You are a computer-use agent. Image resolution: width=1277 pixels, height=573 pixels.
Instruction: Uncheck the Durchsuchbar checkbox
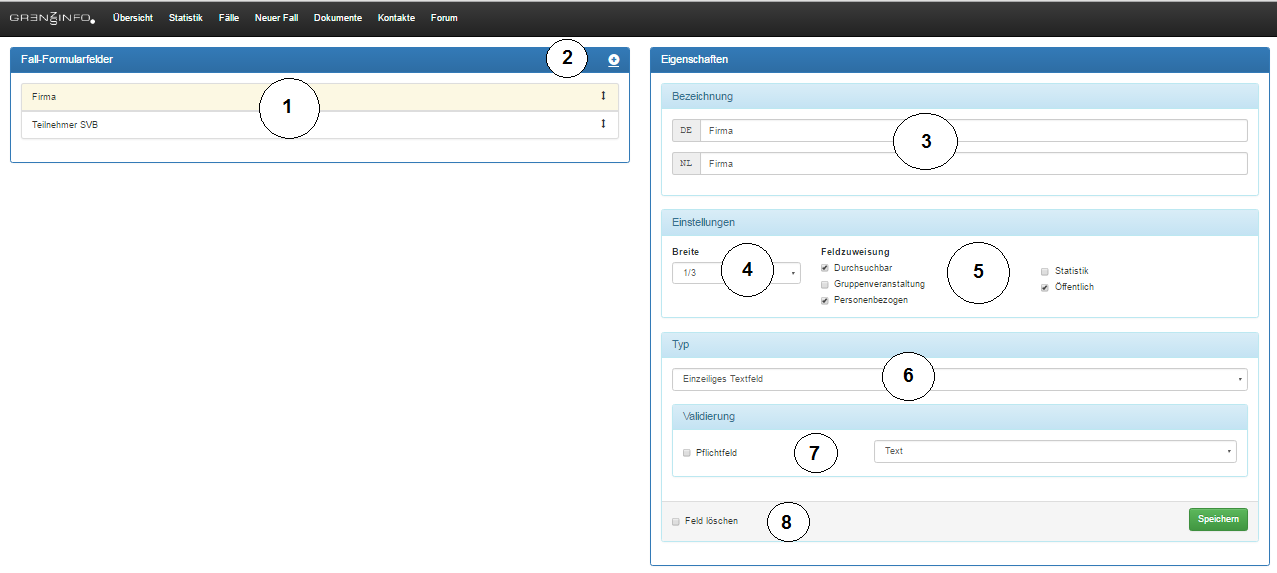[825, 268]
